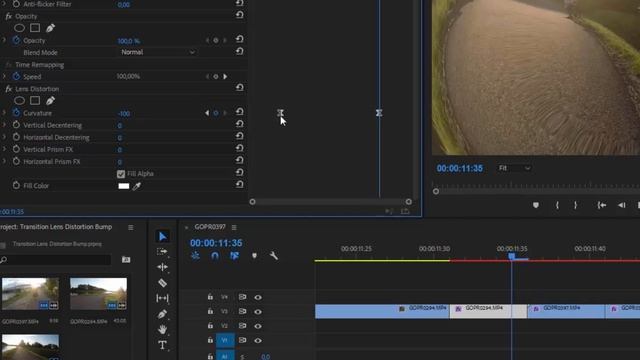Click the Curvature value -100
Viewport: 640px width, 360px height.
coord(124,113)
